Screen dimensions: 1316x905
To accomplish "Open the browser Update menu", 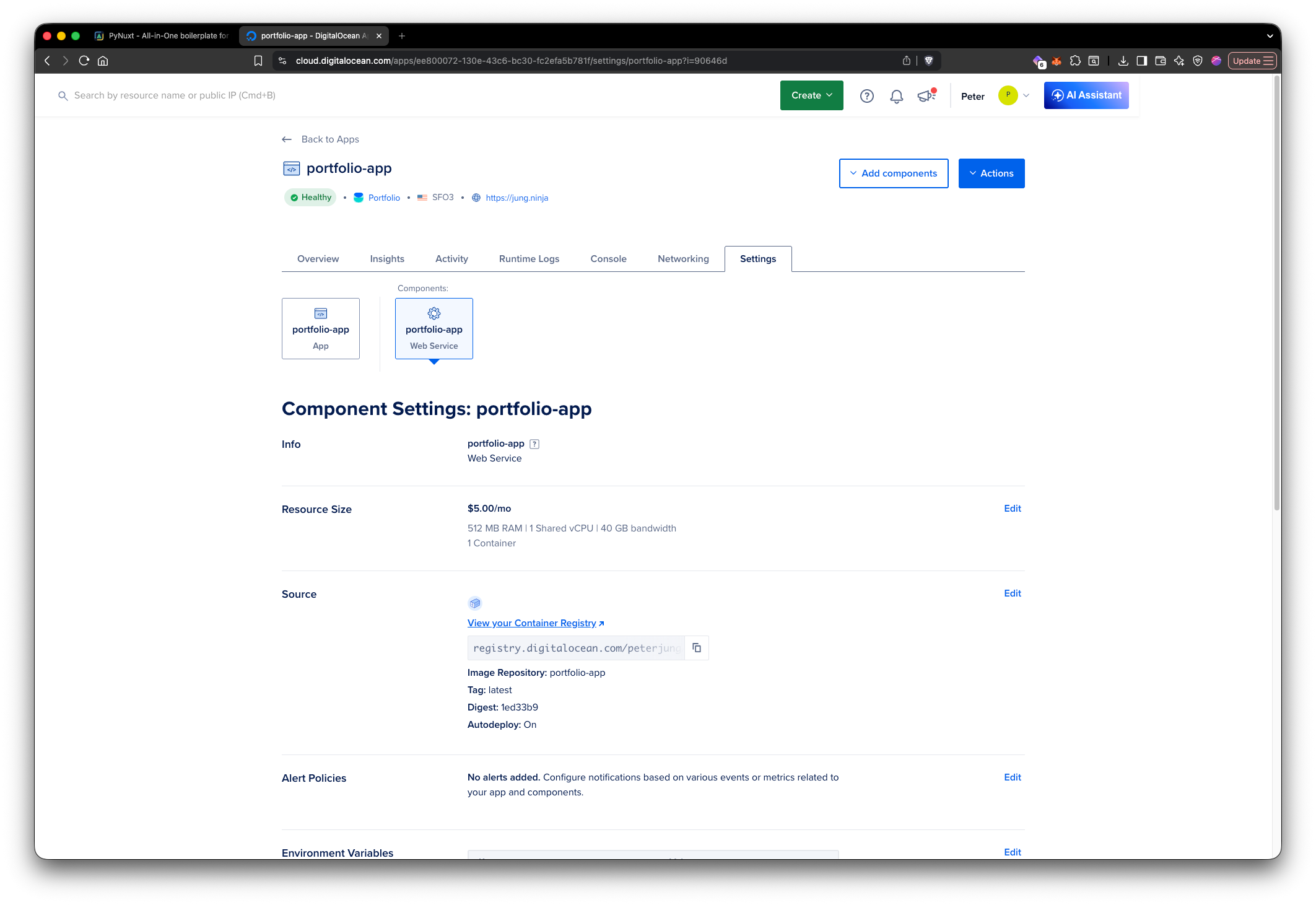I will point(1252,61).
